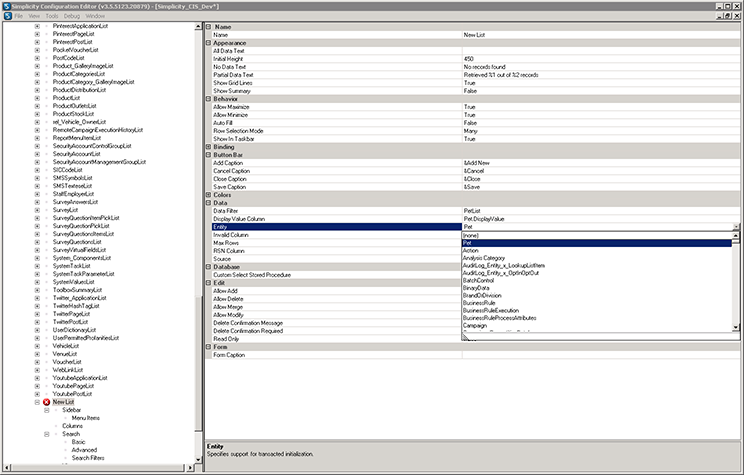
Task: Choose Analysis Category in the Entity dropdown
Action: [597, 258]
